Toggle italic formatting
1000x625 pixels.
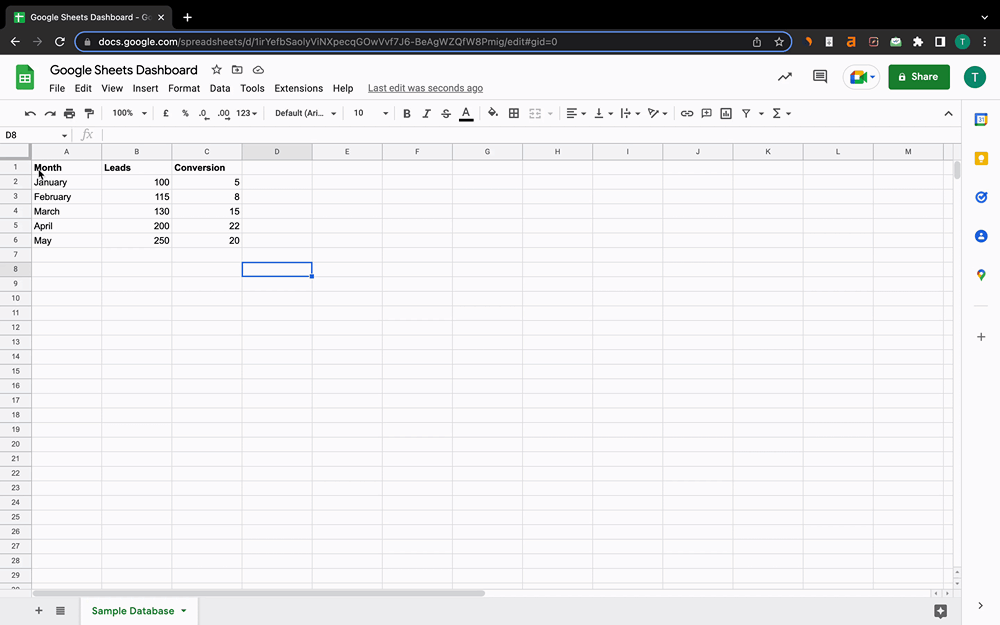coord(427,114)
